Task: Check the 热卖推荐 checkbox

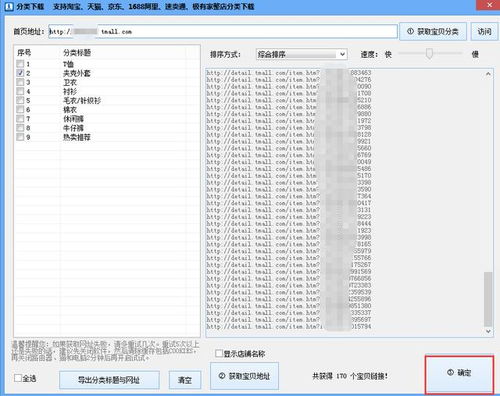Action: 20,137
